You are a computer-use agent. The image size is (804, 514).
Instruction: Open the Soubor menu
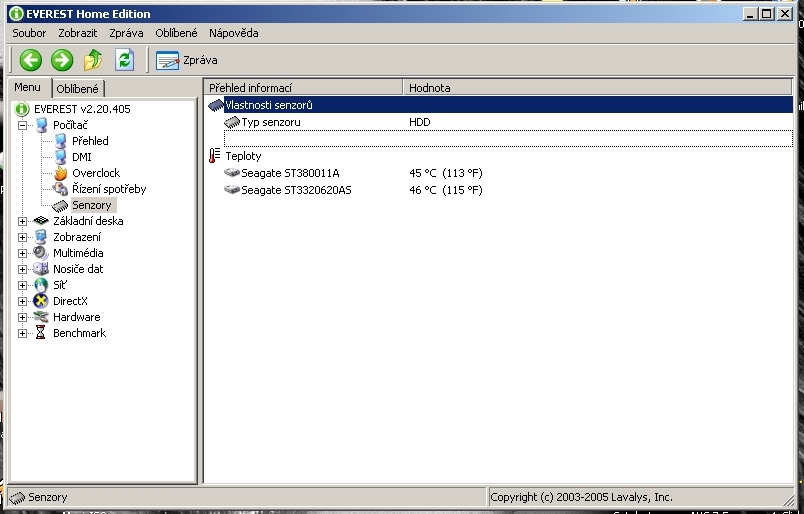coord(29,33)
